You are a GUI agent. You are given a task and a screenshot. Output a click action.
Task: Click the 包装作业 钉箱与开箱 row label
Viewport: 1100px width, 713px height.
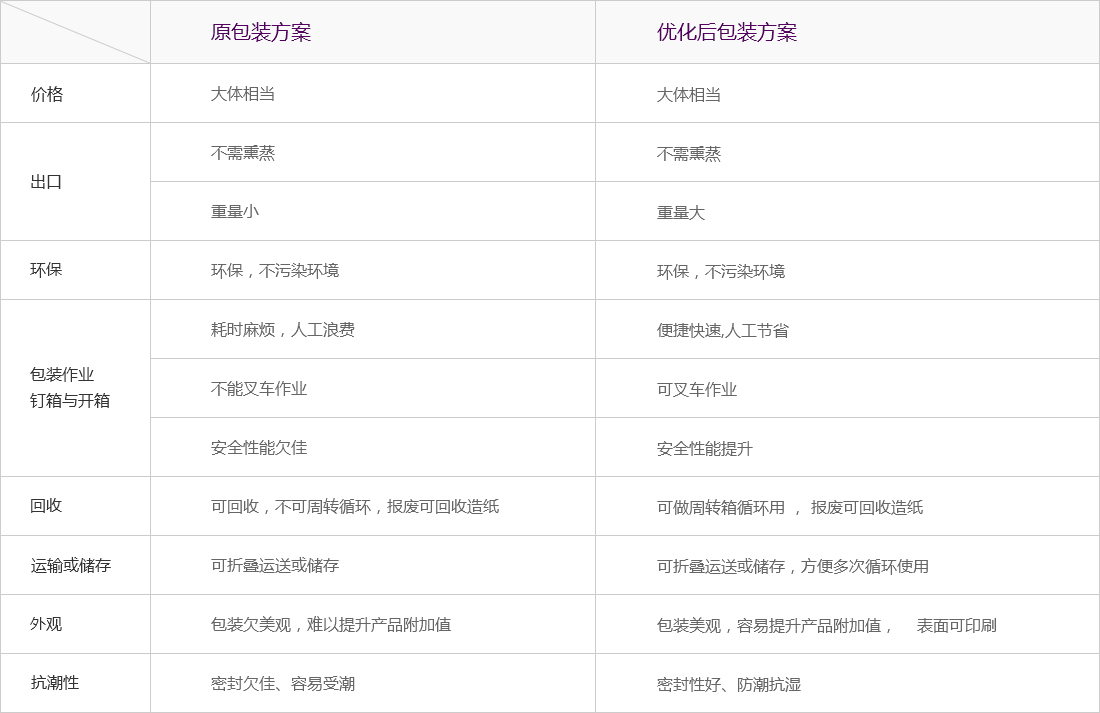[70, 388]
